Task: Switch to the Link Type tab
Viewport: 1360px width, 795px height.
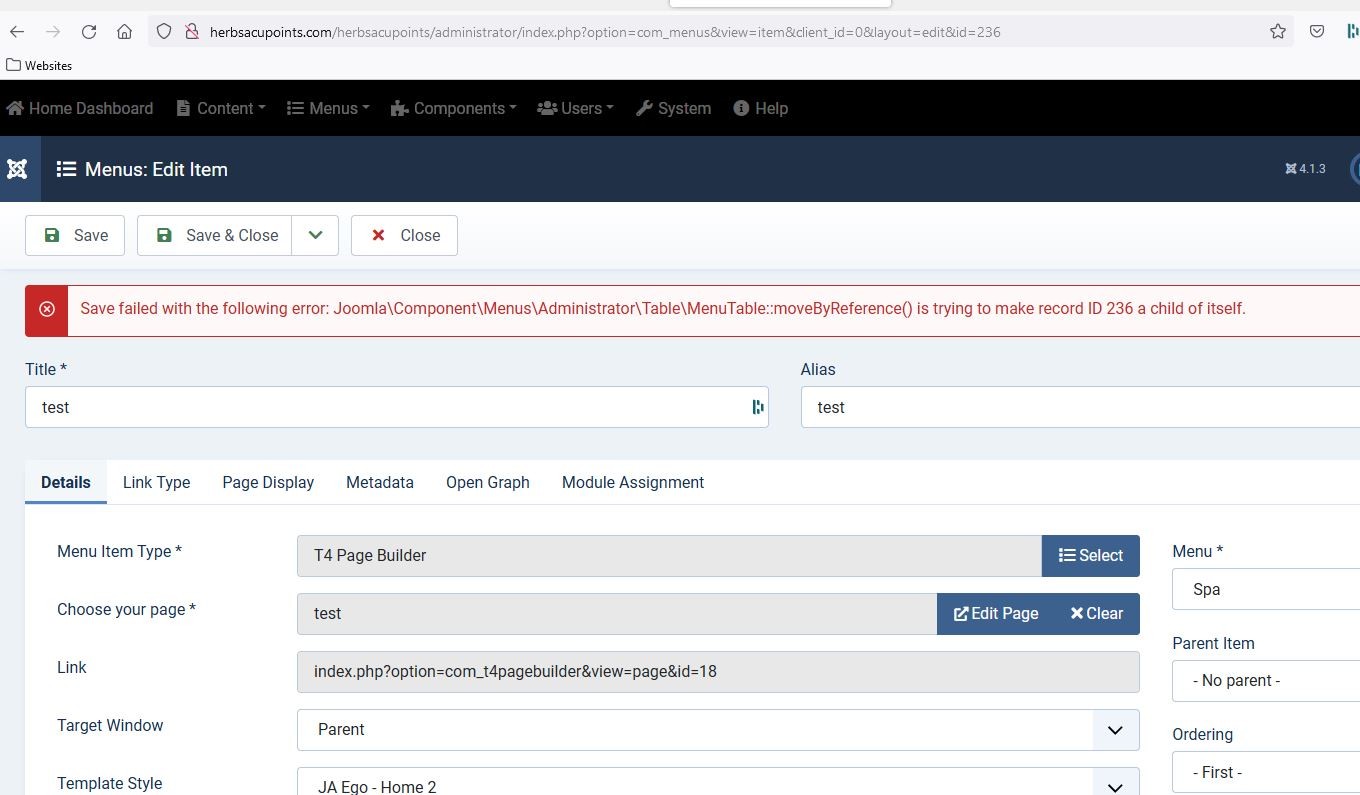Action: click(x=156, y=482)
